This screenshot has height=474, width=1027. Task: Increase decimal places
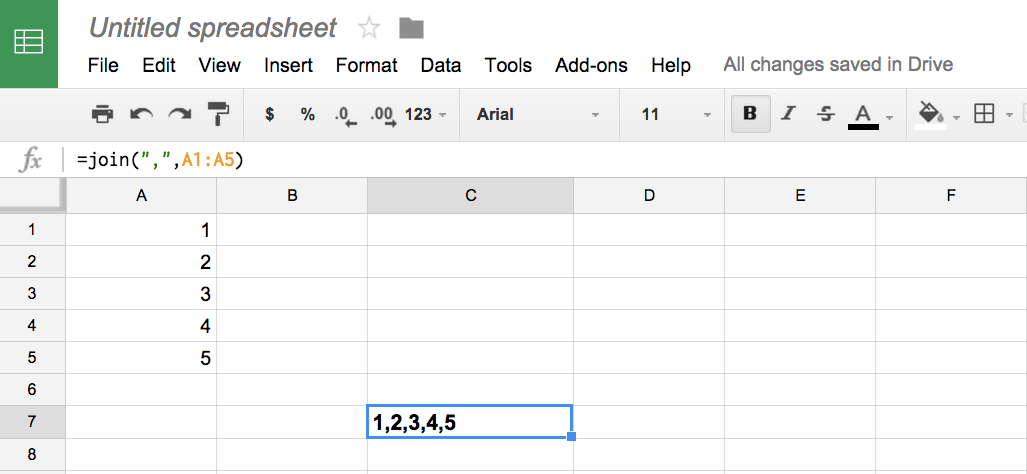point(383,116)
